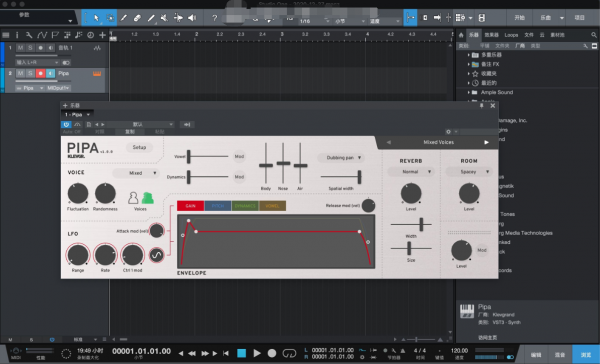Screen dimensions: 600x364
Task: Toggle the plugin power bypass button
Action: pos(66,124)
